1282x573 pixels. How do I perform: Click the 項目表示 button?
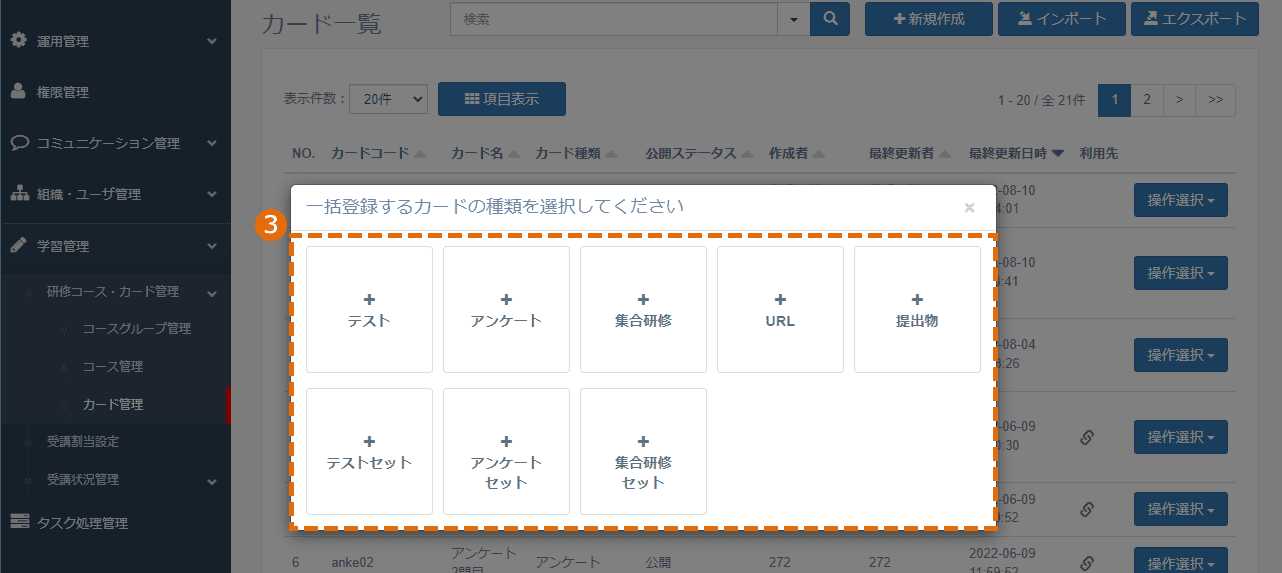(x=502, y=99)
